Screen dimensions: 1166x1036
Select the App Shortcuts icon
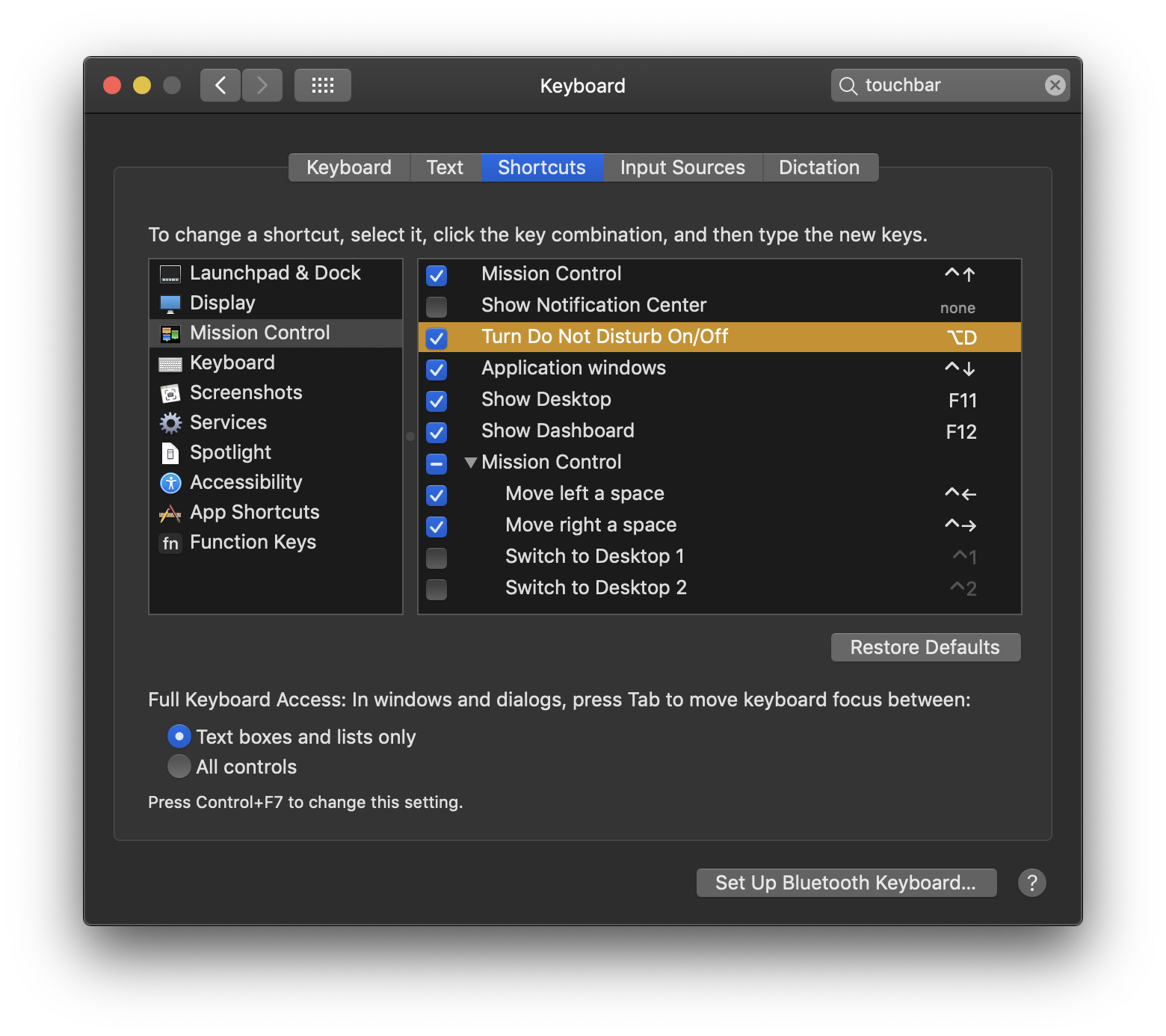170,512
